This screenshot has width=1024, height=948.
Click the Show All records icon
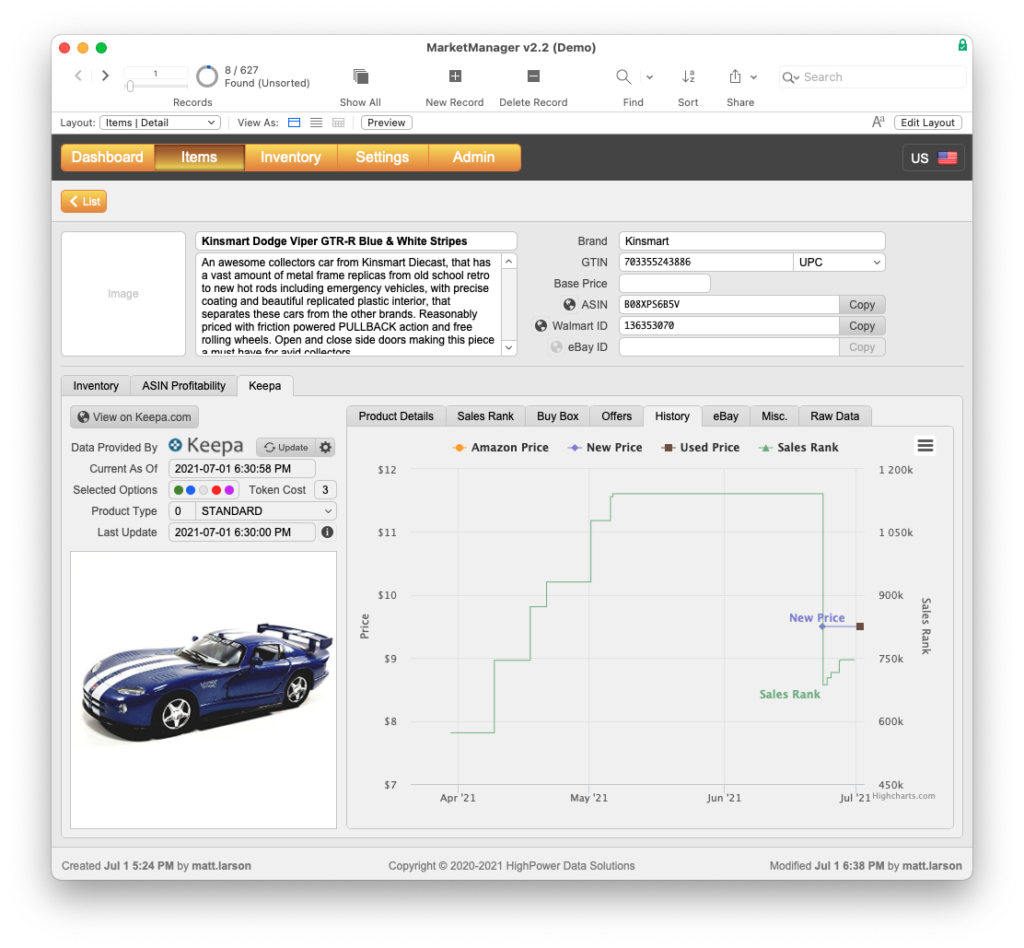click(x=360, y=77)
